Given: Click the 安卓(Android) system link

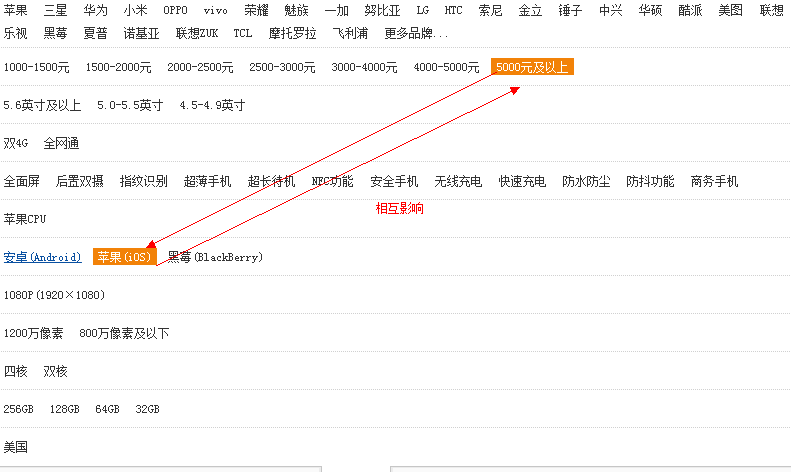Looking at the screenshot, I should pos(42,257).
